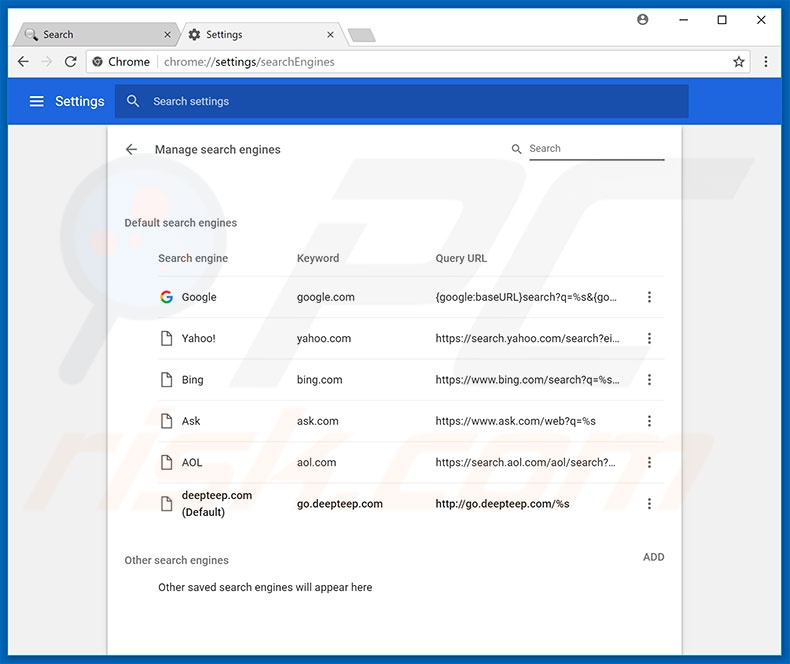Screen dimensions: 790x664
Task: Click the Ask page icon
Action: pos(166,421)
